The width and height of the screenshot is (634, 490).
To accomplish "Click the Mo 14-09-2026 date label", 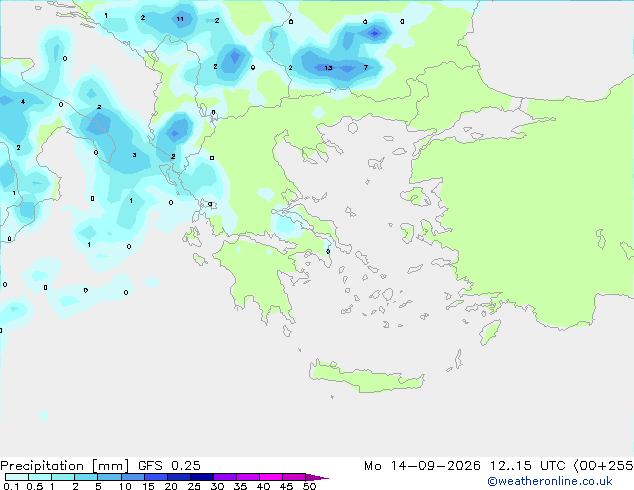I will pyautogui.click(x=422, y=466).
